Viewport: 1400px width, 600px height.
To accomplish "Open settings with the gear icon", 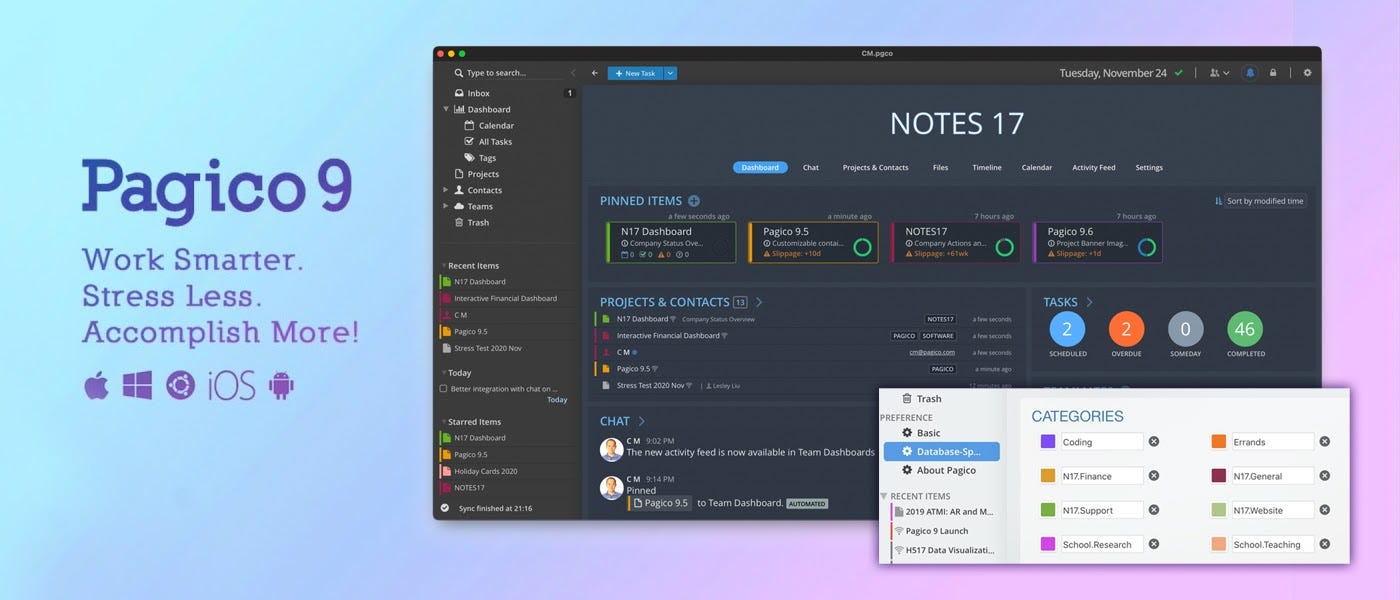I will point(1306,73).
